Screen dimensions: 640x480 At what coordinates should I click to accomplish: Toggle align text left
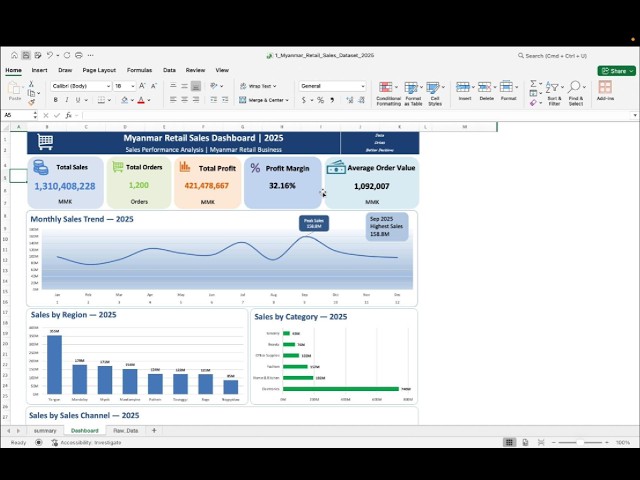coord(173,100)
